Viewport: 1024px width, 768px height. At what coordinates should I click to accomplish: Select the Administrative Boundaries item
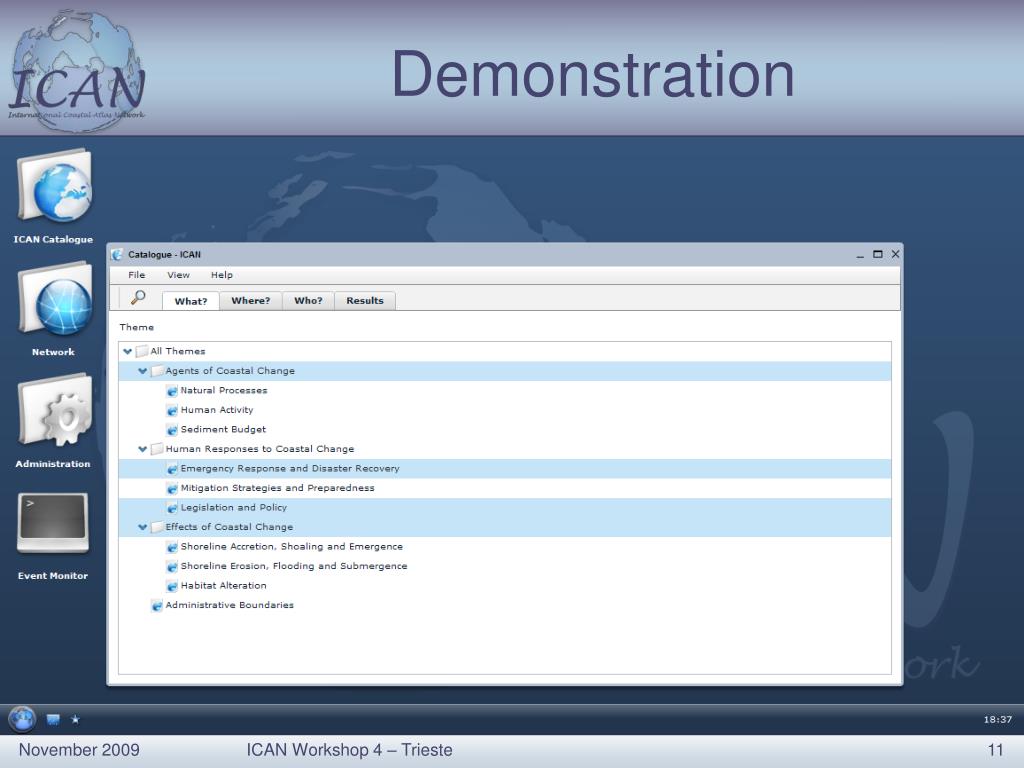coord(229,605)
